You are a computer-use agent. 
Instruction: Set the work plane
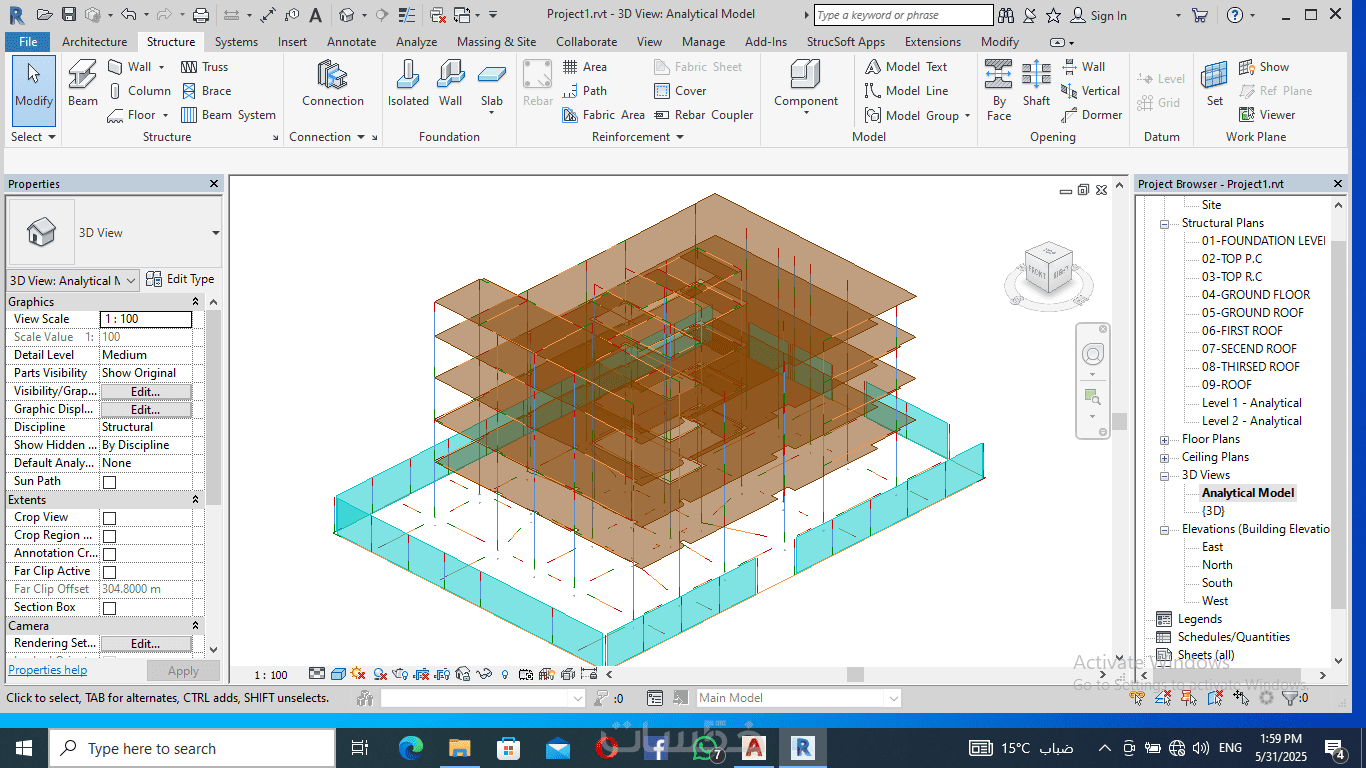(x=1214, y=83)
